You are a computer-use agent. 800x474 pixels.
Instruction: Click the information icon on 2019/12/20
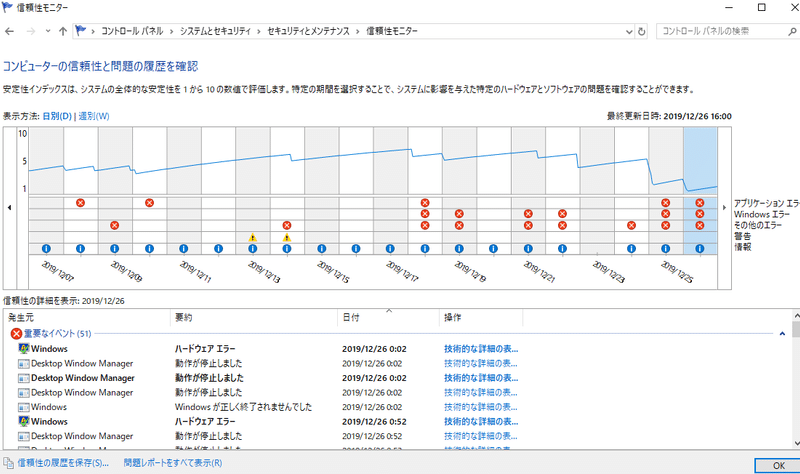[493, 248]
